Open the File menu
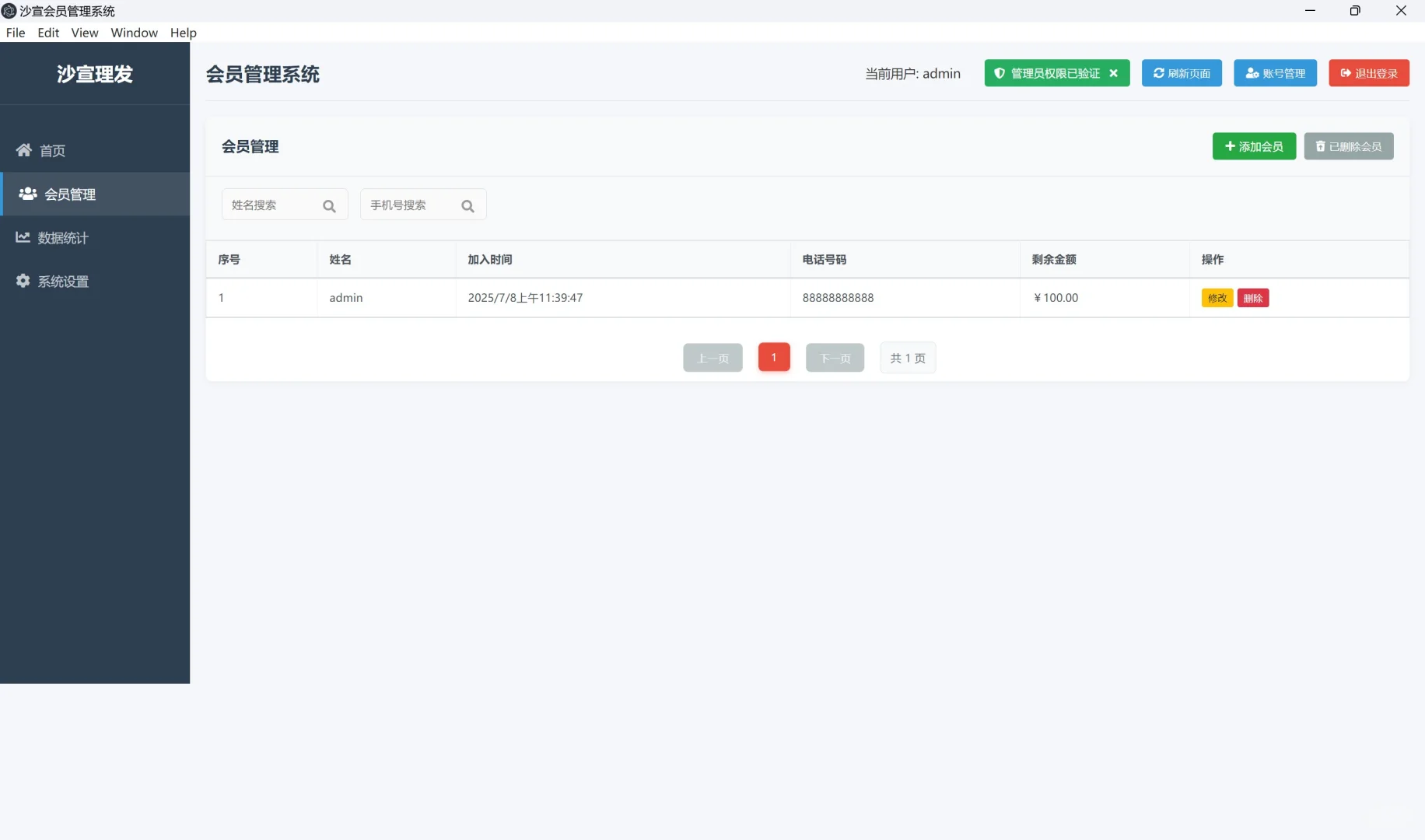 click(x=16, y=33)
